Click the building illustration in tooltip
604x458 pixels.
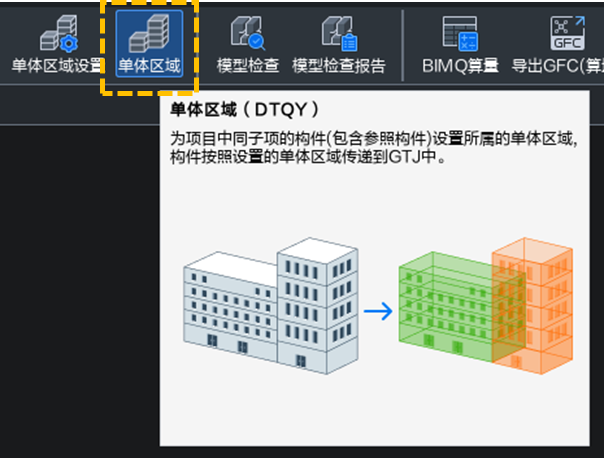(x=378, y=306)
